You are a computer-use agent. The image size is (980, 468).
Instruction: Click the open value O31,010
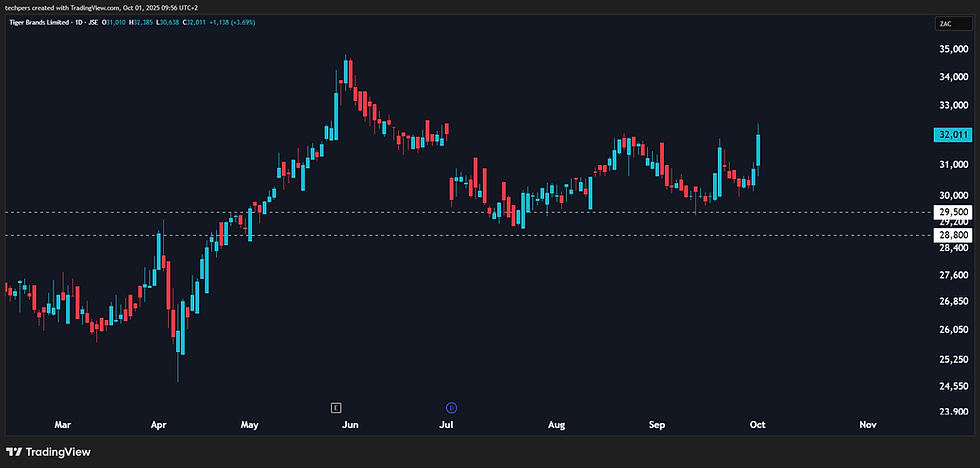114,22
